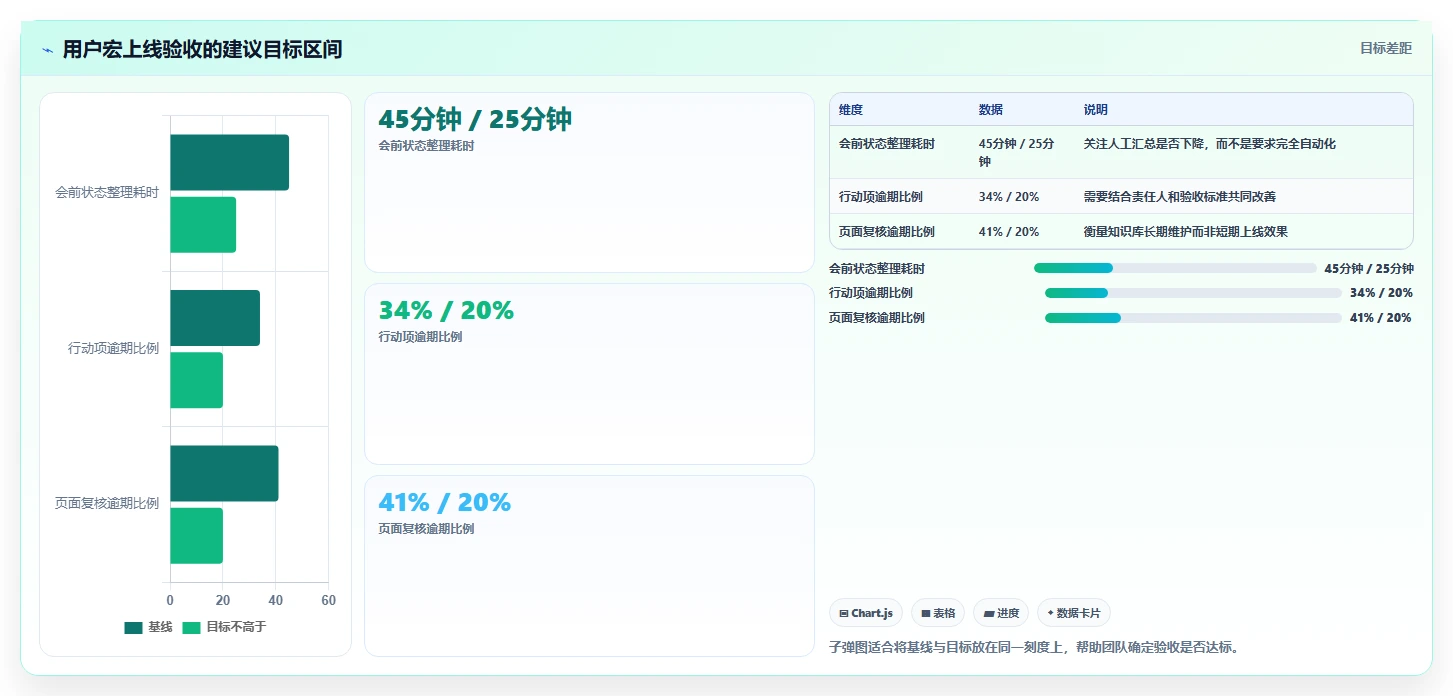The width and height of the screenshot is (1453, 696).
Task: Click the footer note starting 子弹图适合
Action: (1035, 647)
